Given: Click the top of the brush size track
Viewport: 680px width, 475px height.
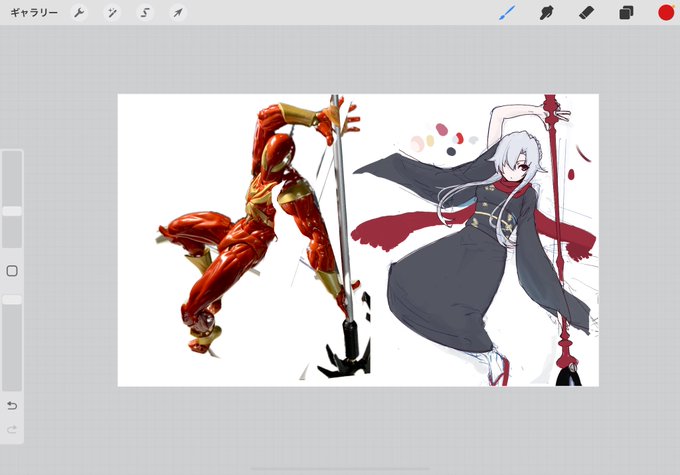Looking at the screenshot, I should (12, 157).
